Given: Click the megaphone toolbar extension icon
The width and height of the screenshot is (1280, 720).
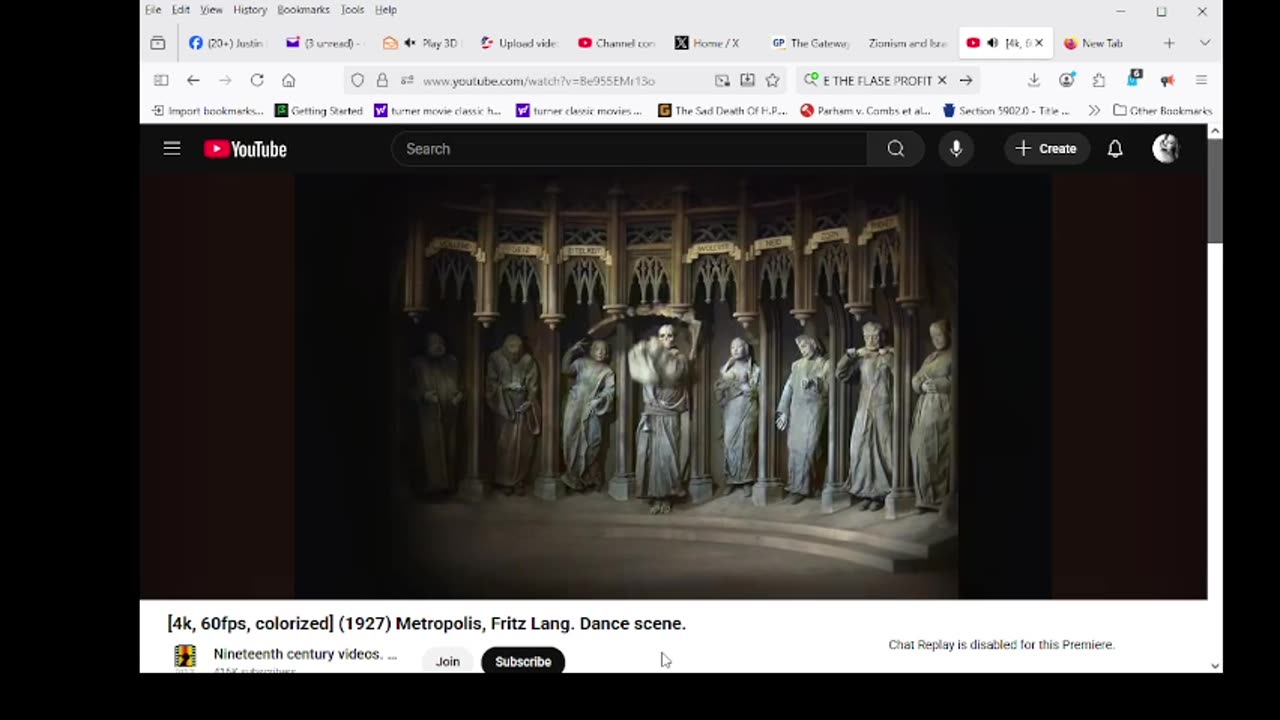Looking at the screenshot, I should 1167,80.
